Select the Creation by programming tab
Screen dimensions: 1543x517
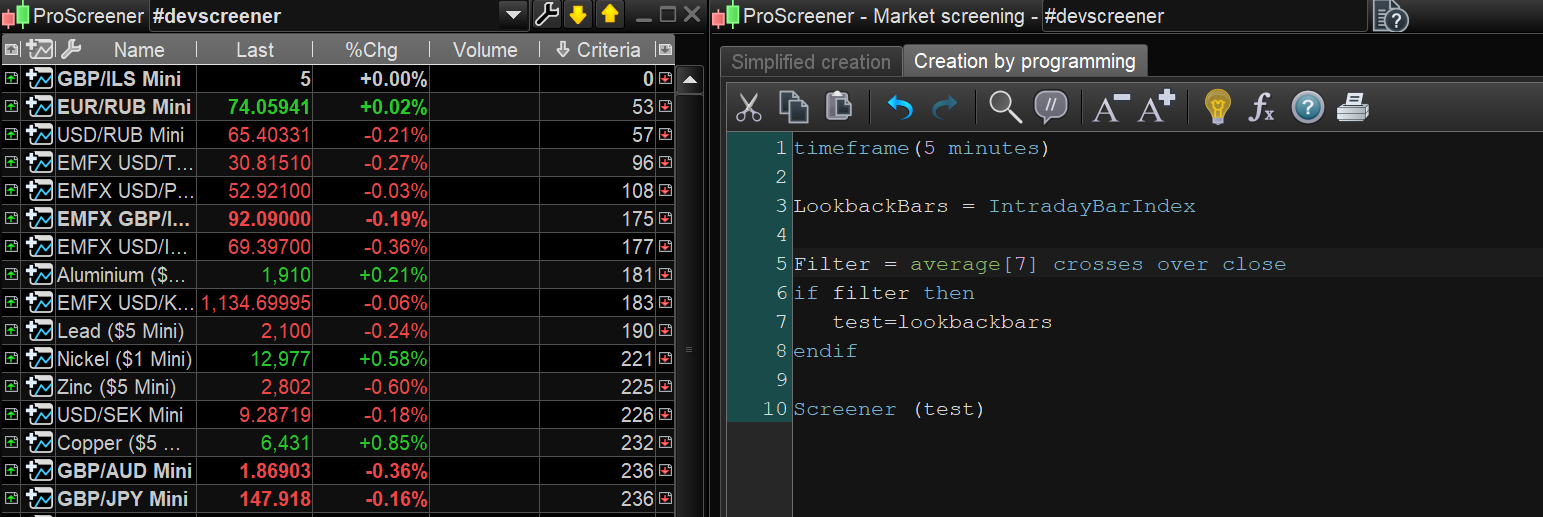(x=1024, y=62)
